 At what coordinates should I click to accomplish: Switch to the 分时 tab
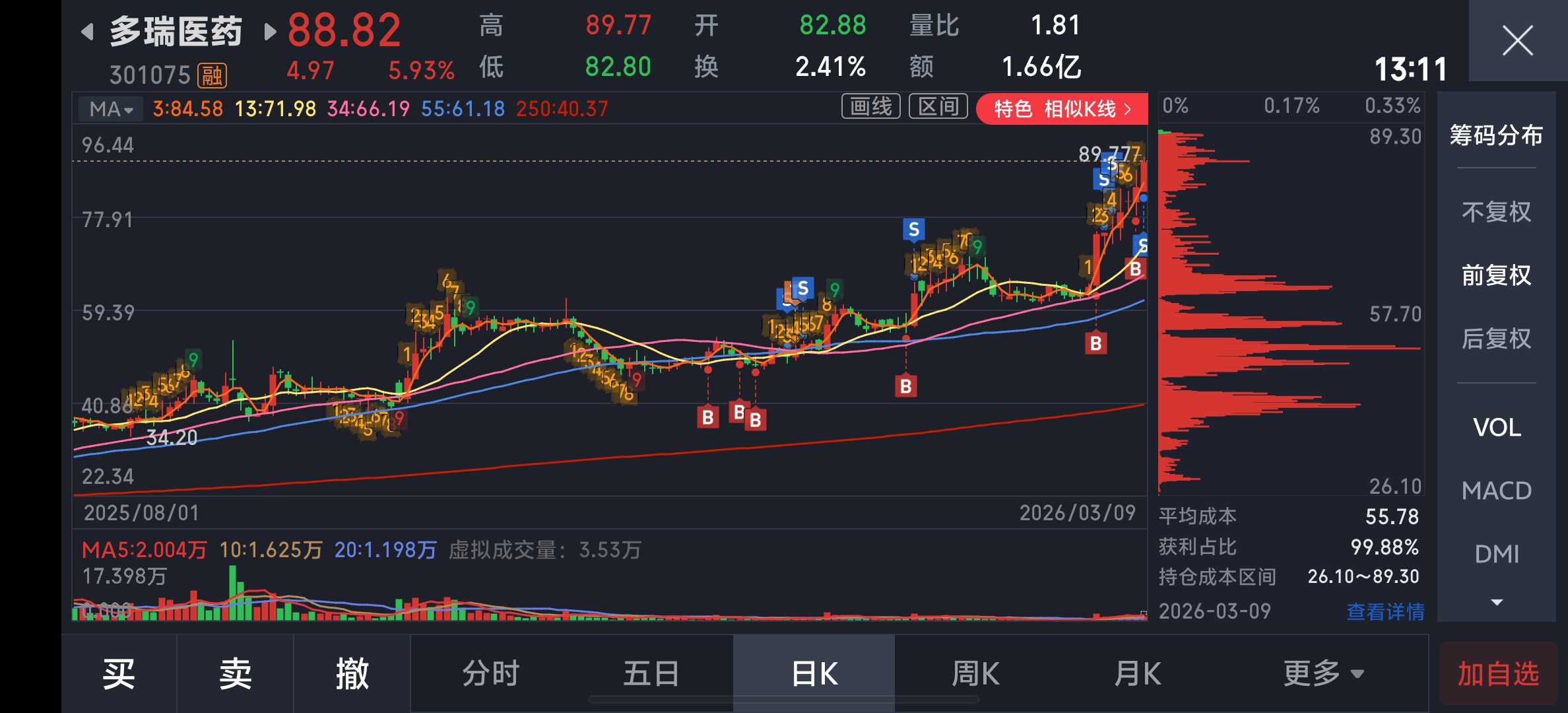coord(490,673)
